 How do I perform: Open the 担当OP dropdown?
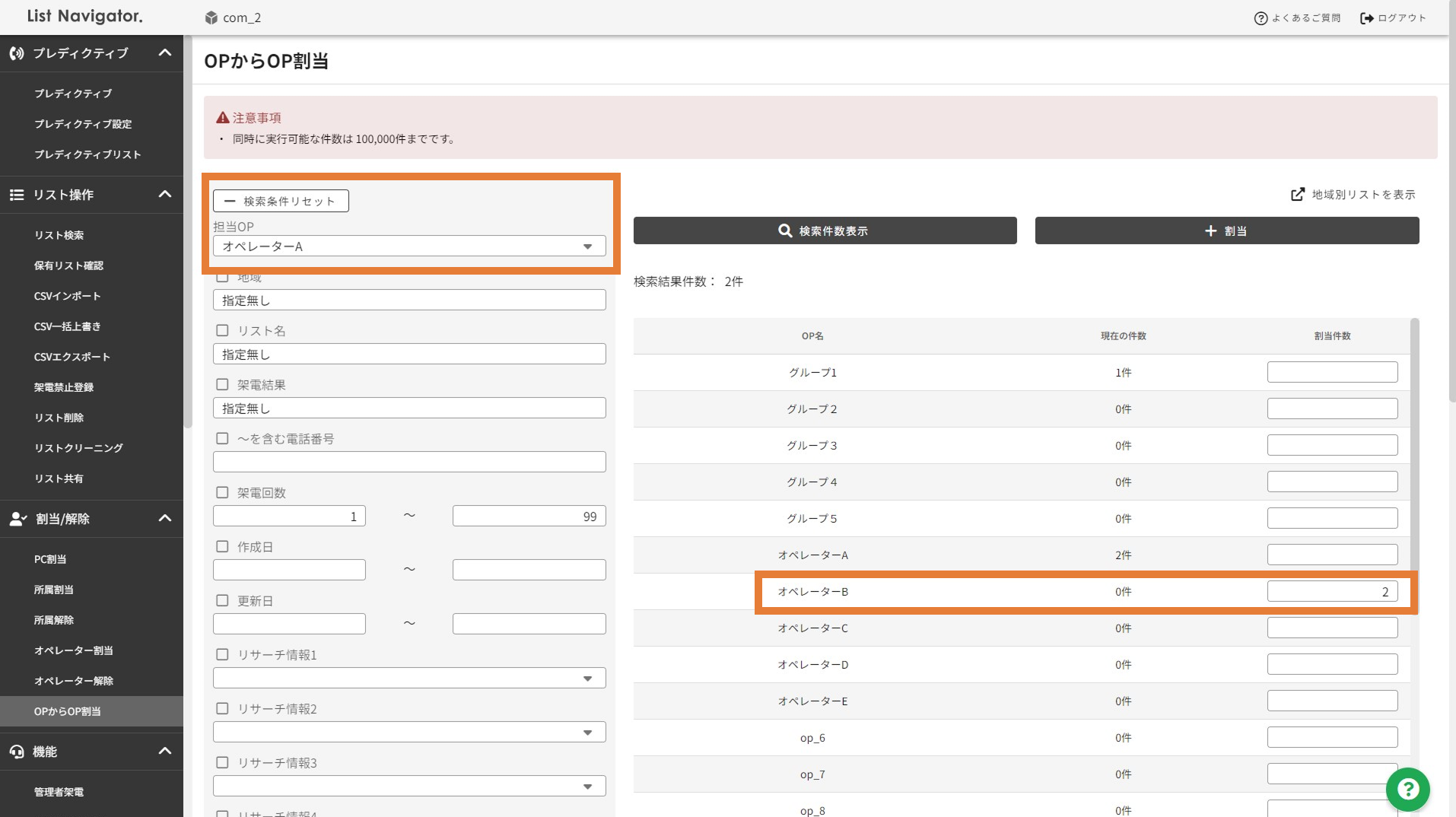(x=409, y=246)
